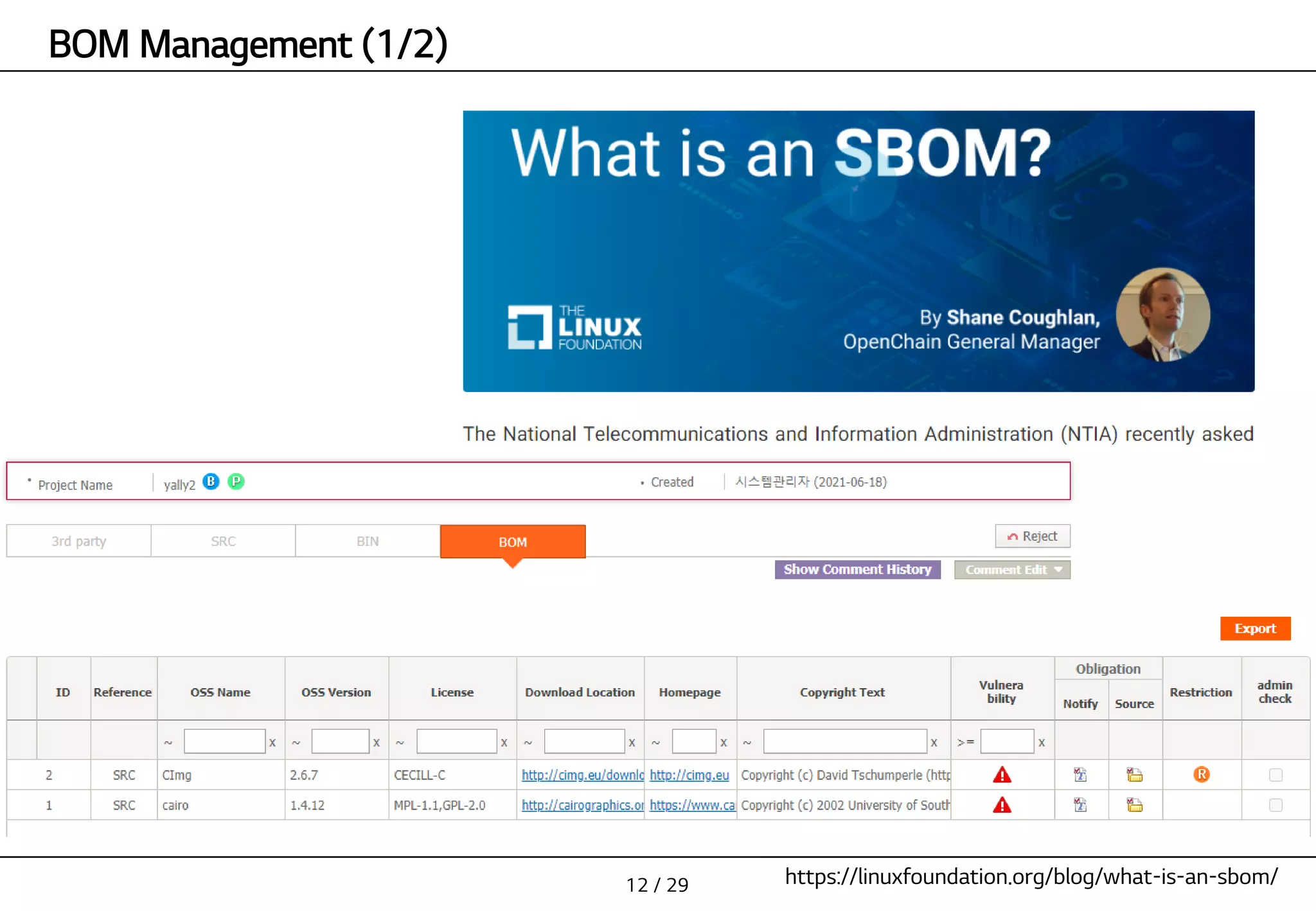Open the Homepage filter operator (~)

655,743
